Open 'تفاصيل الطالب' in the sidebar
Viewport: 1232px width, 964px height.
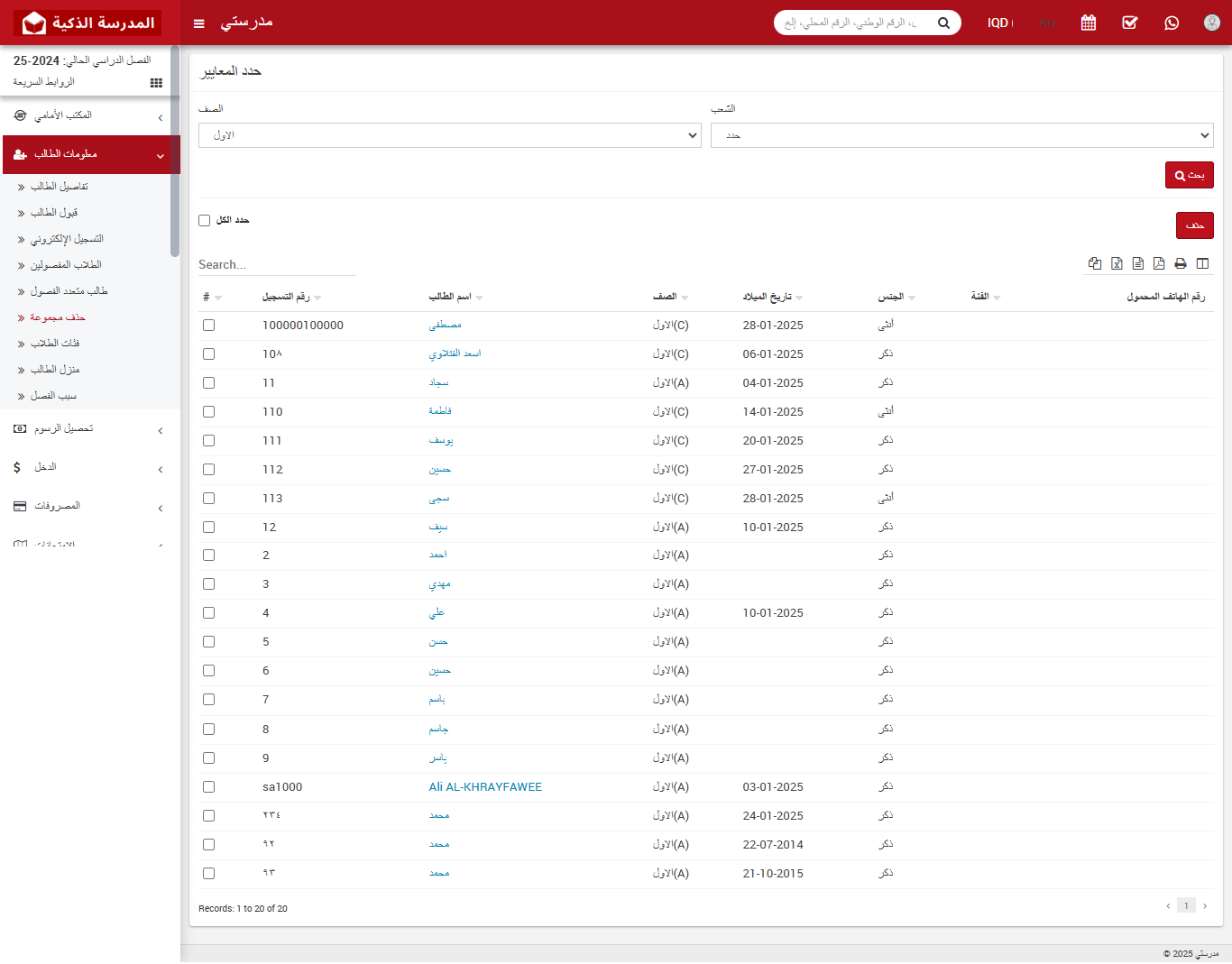[x=60, y=187]
